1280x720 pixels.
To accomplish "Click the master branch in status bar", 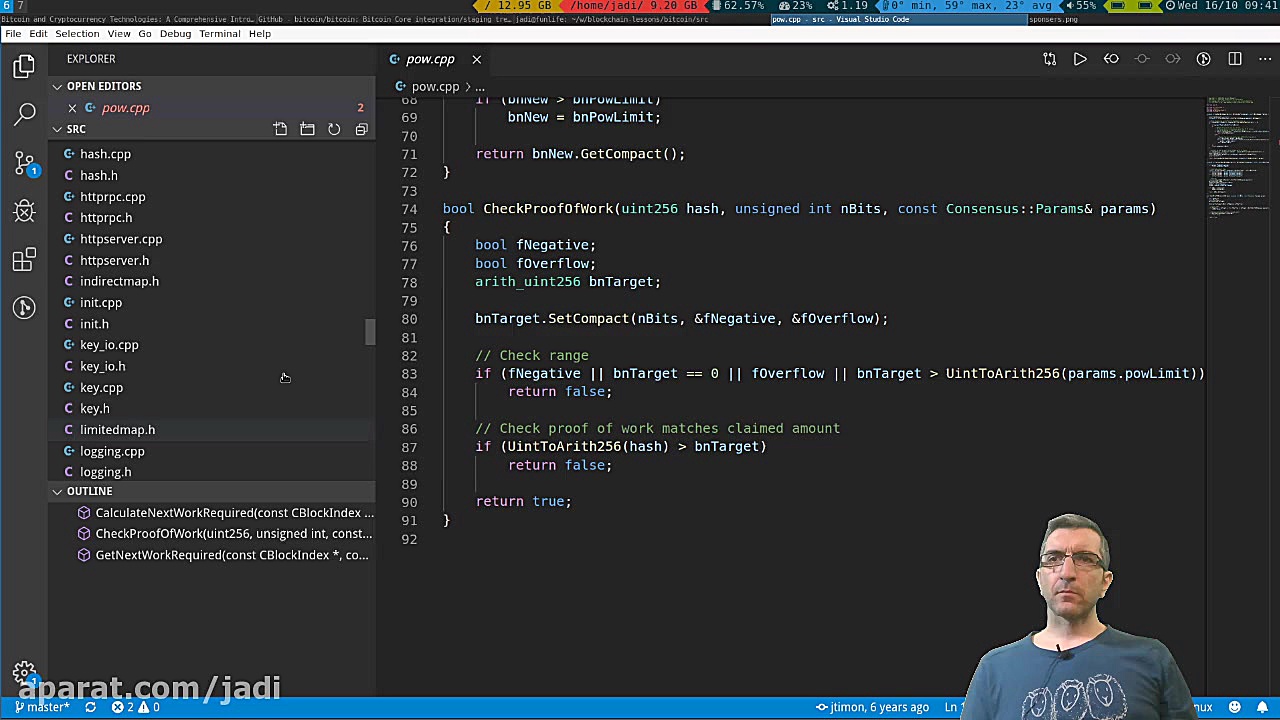I will click(42, 707).
